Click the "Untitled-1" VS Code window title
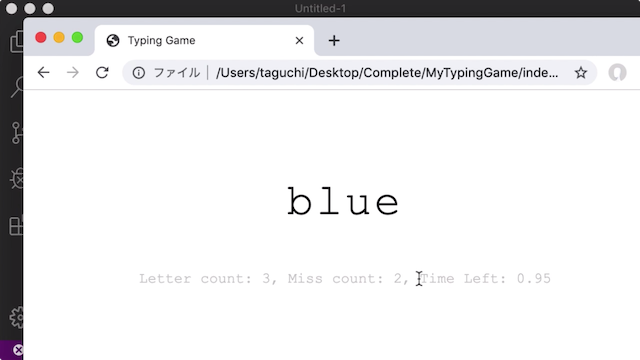This screenshot has height=360, width=640. (320, 9)
